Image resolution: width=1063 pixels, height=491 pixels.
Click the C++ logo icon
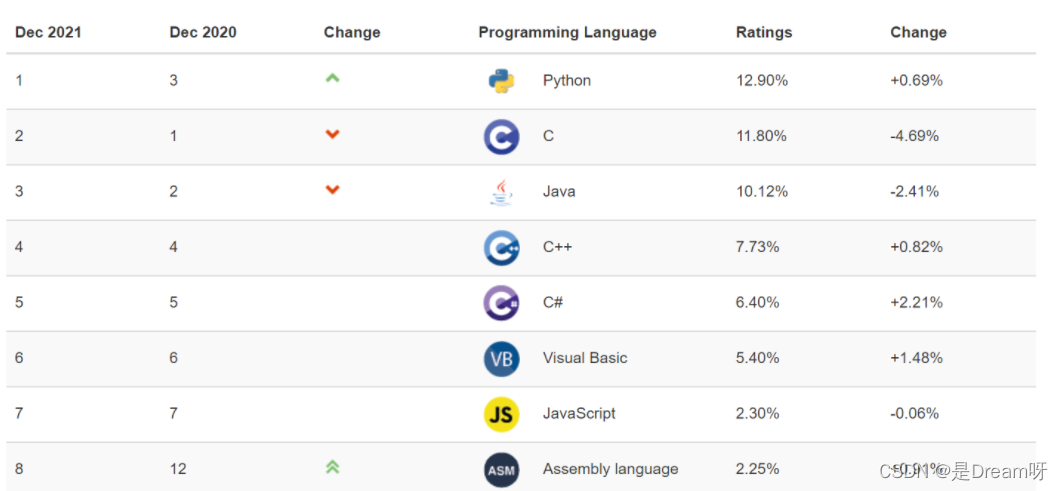[x=501, y=248]
